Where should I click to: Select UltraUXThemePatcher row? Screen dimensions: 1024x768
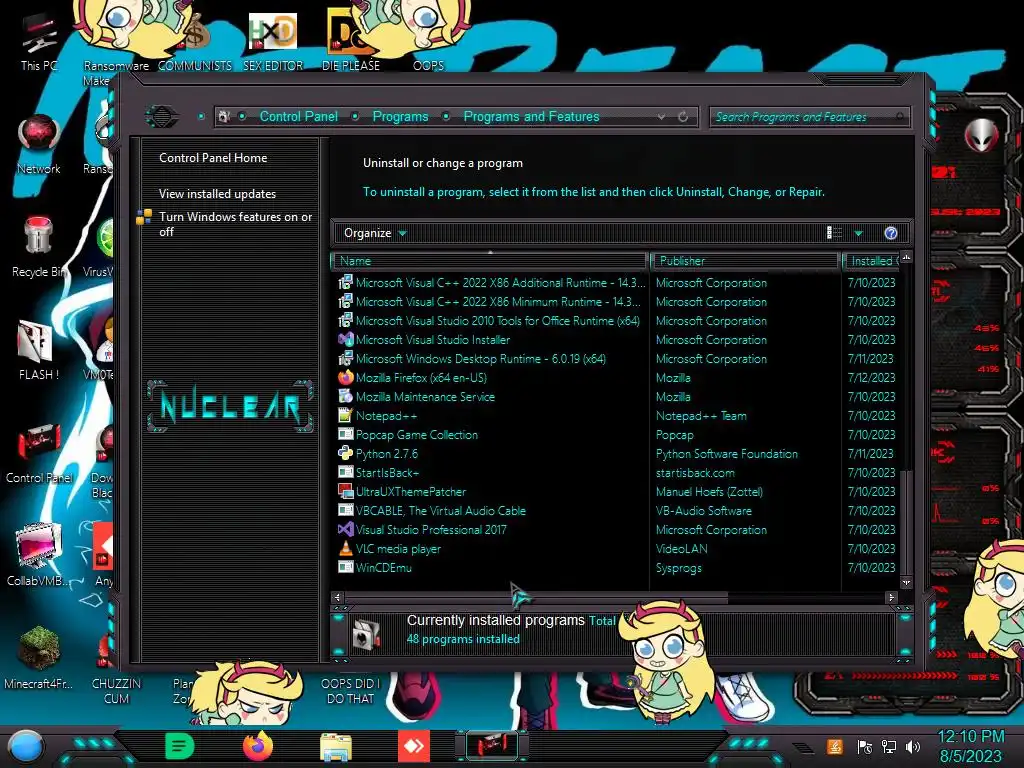tap(617, 491)
